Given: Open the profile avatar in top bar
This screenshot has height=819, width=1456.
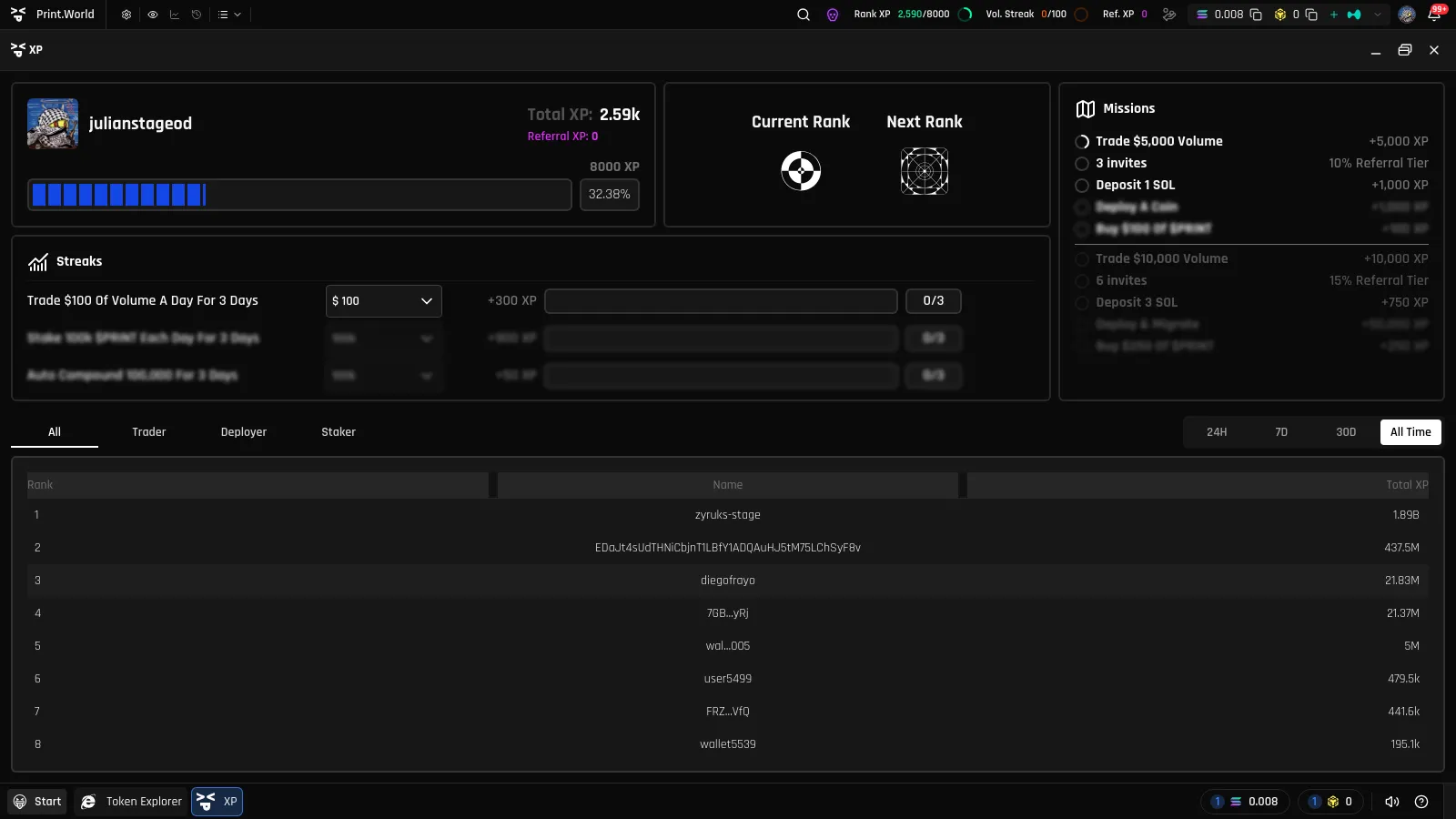Looking at the screenshot, I should pyautogui.click(x=1407, y=15).
